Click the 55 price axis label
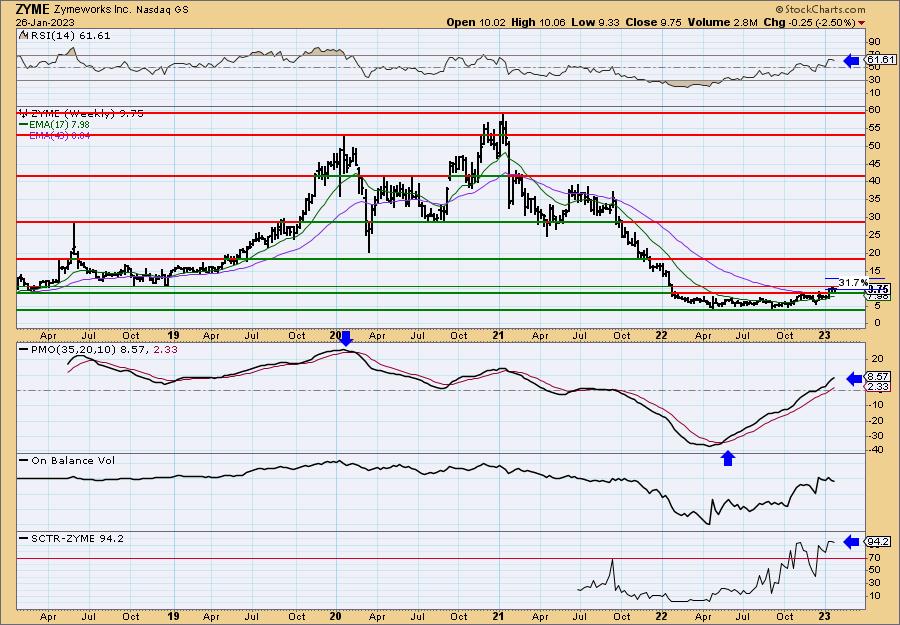 pyautogui.click(x=874, y=128)
